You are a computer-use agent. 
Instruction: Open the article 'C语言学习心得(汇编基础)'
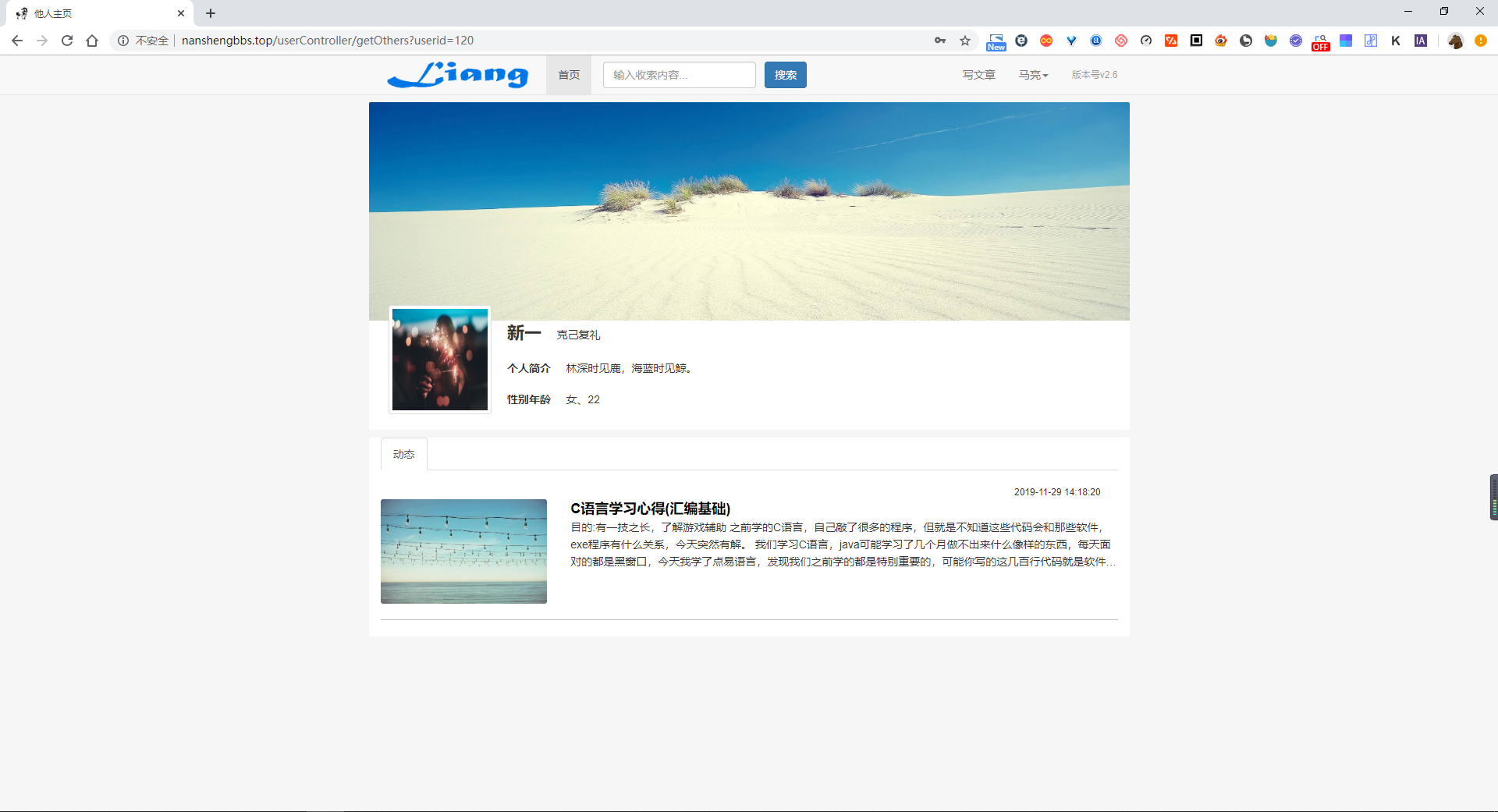pos(650,509)
